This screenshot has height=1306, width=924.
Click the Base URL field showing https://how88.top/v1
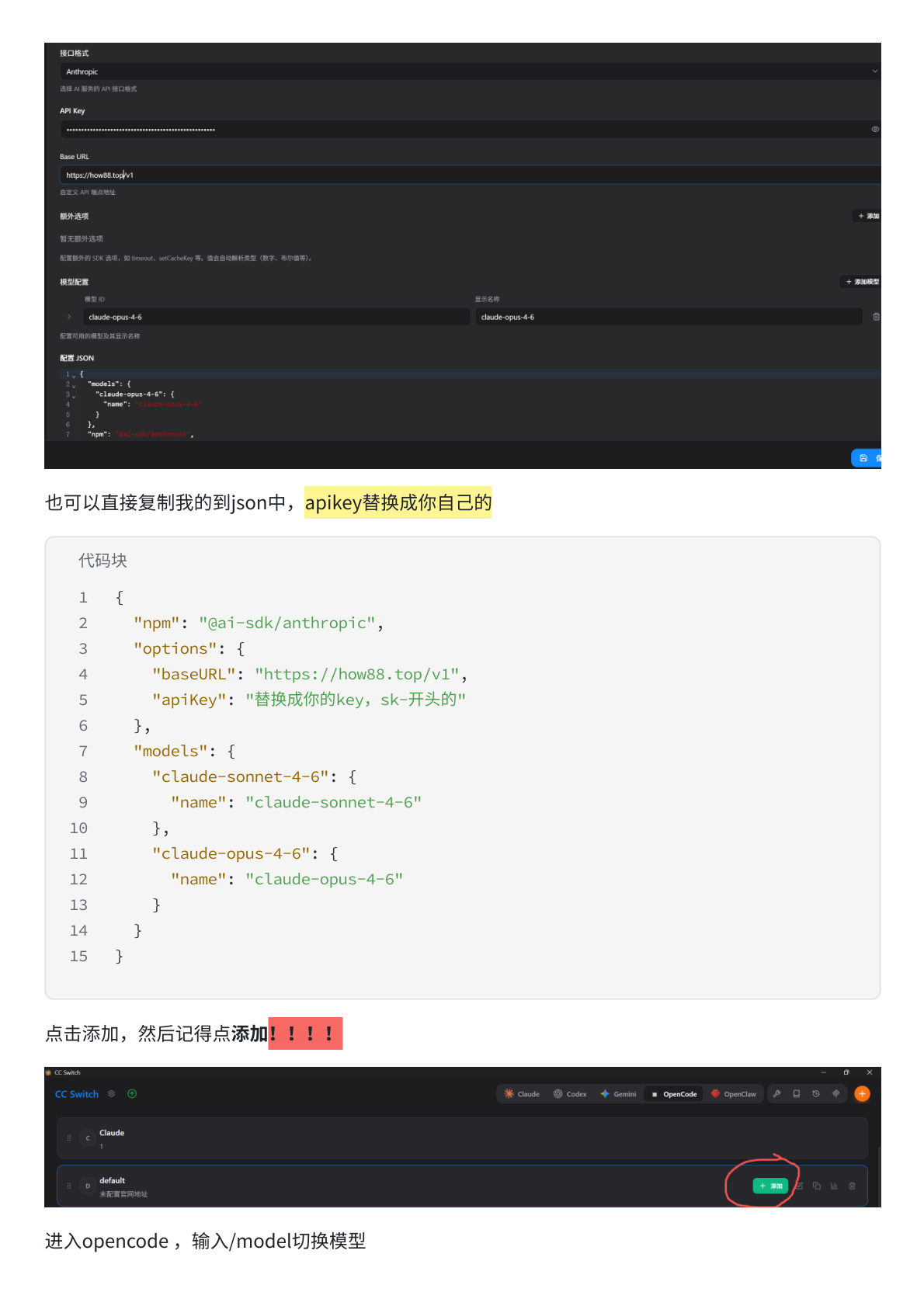click(x=470, y=175)
